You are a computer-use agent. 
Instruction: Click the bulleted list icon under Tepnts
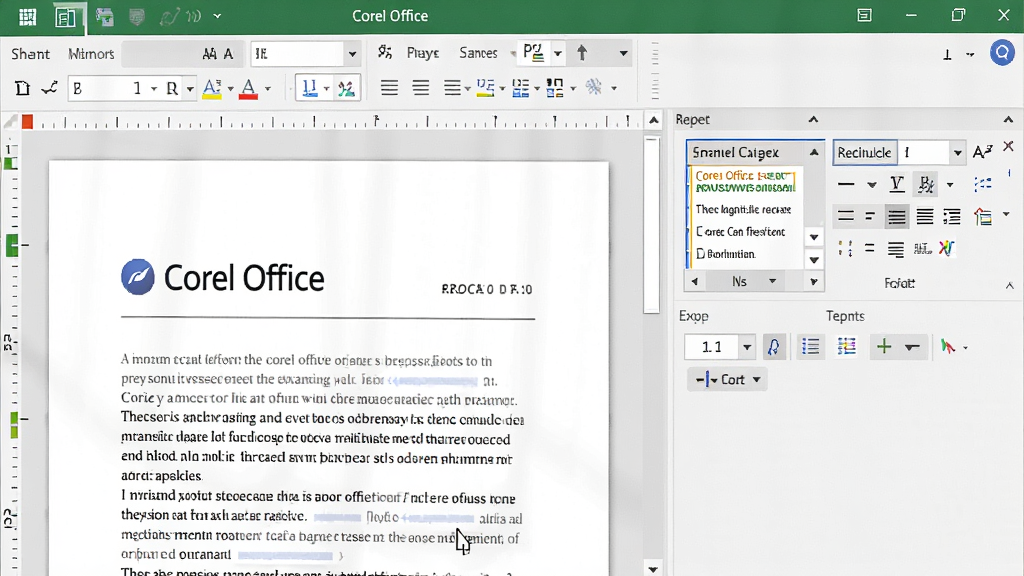click(x=810, y=347)
